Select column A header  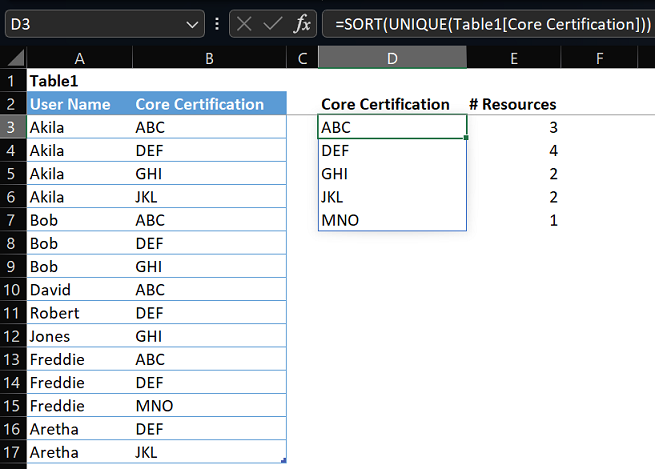(x=79, y=59)
